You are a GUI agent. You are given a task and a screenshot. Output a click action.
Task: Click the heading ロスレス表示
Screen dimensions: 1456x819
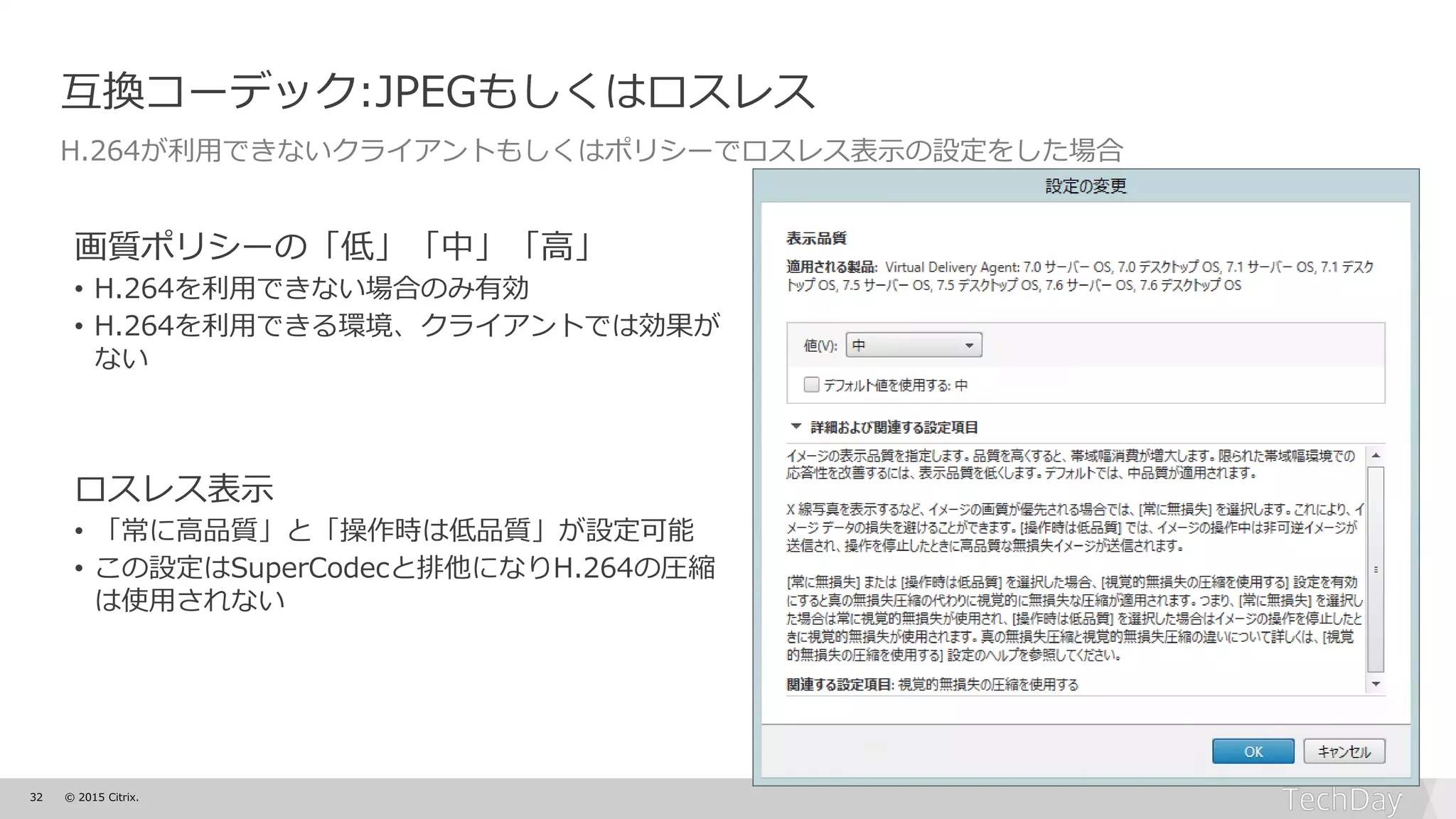(173, 488)
